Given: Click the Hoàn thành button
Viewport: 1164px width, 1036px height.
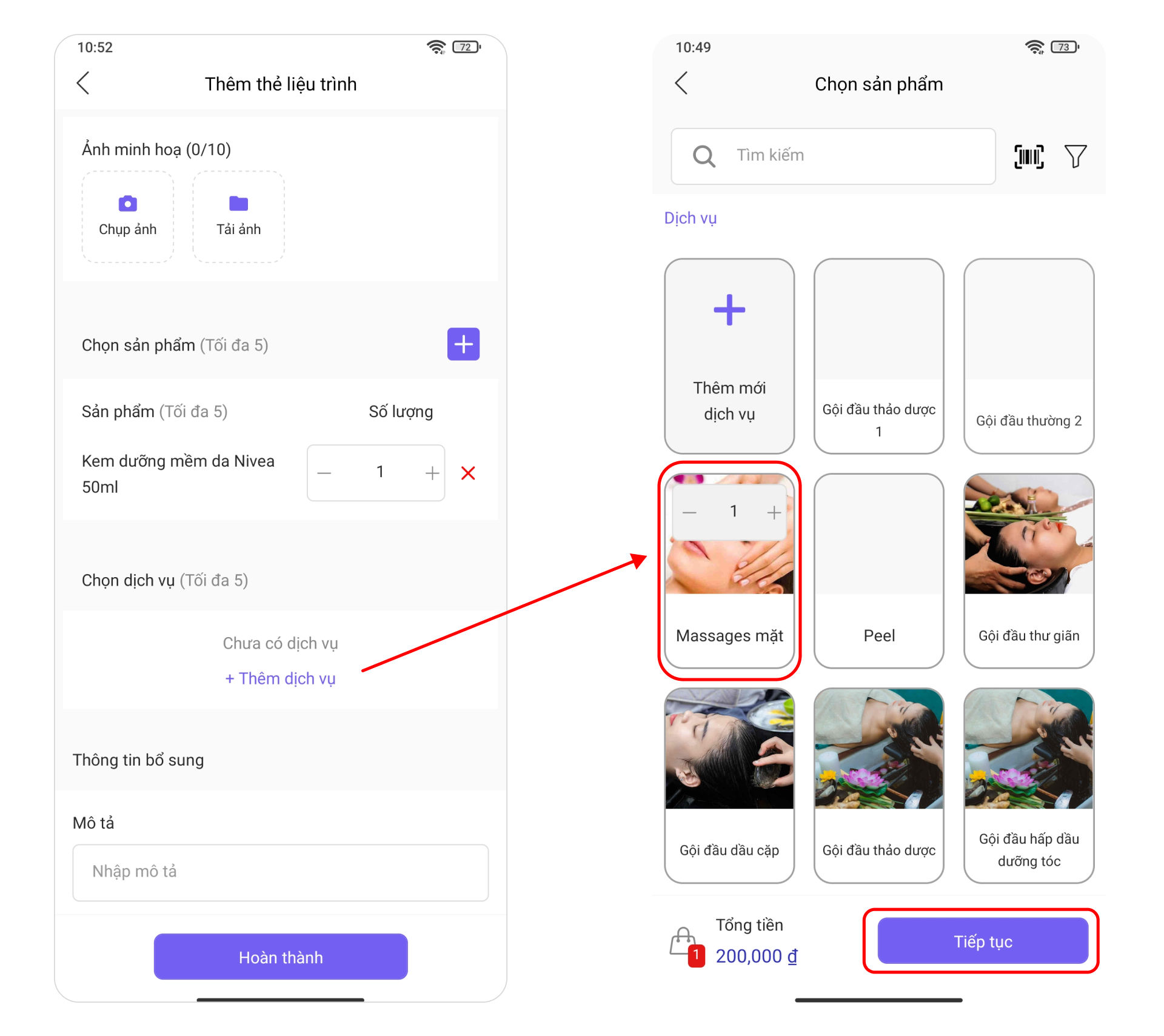Looking at the screenshot, I should pos(281,957).
